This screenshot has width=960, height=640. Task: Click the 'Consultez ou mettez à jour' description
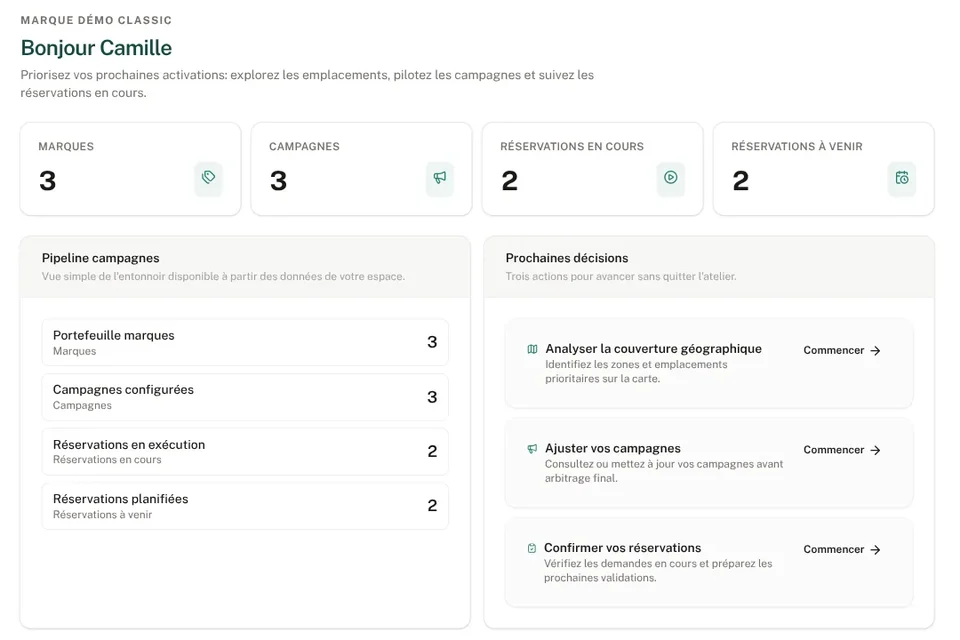(664, 471)
